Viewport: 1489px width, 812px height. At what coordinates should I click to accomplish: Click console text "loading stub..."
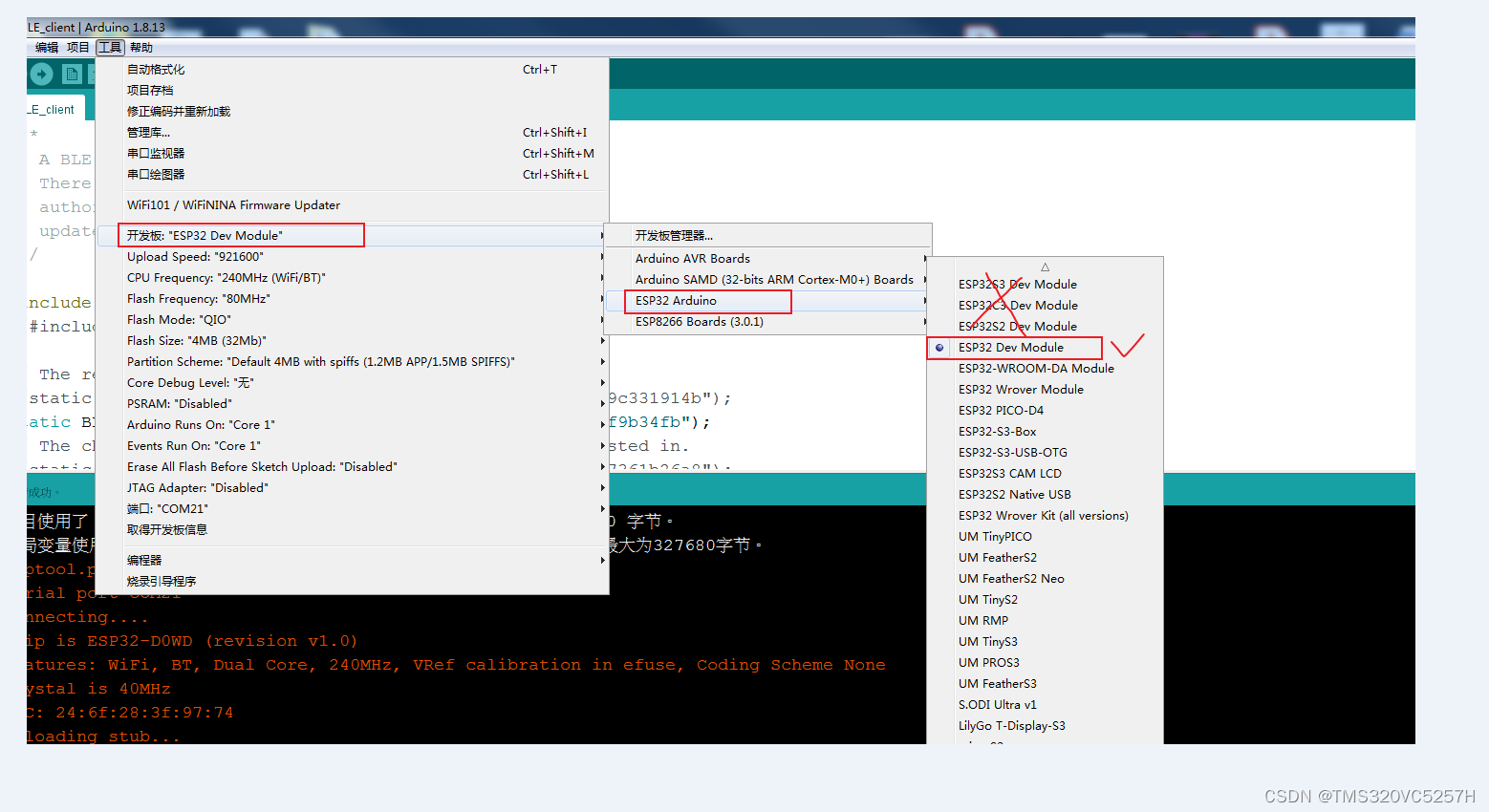[x=103, y=737]
